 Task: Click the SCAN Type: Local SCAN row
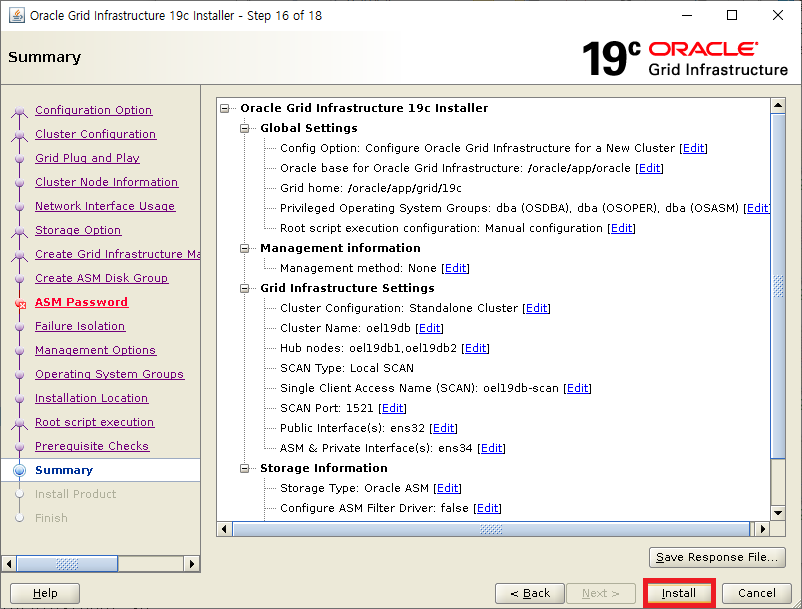click(347, 368)
